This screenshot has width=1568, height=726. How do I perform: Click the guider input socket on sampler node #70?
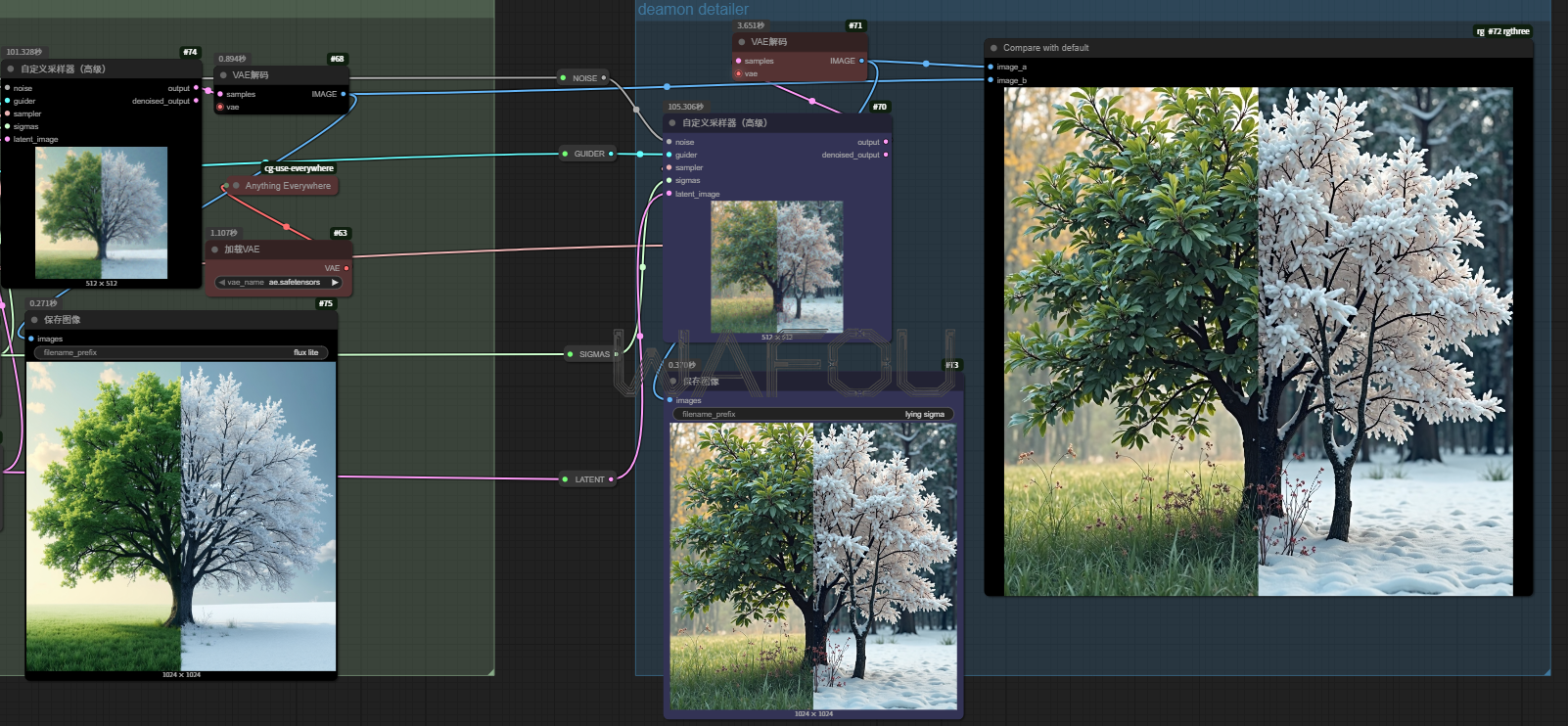point(669,155)
